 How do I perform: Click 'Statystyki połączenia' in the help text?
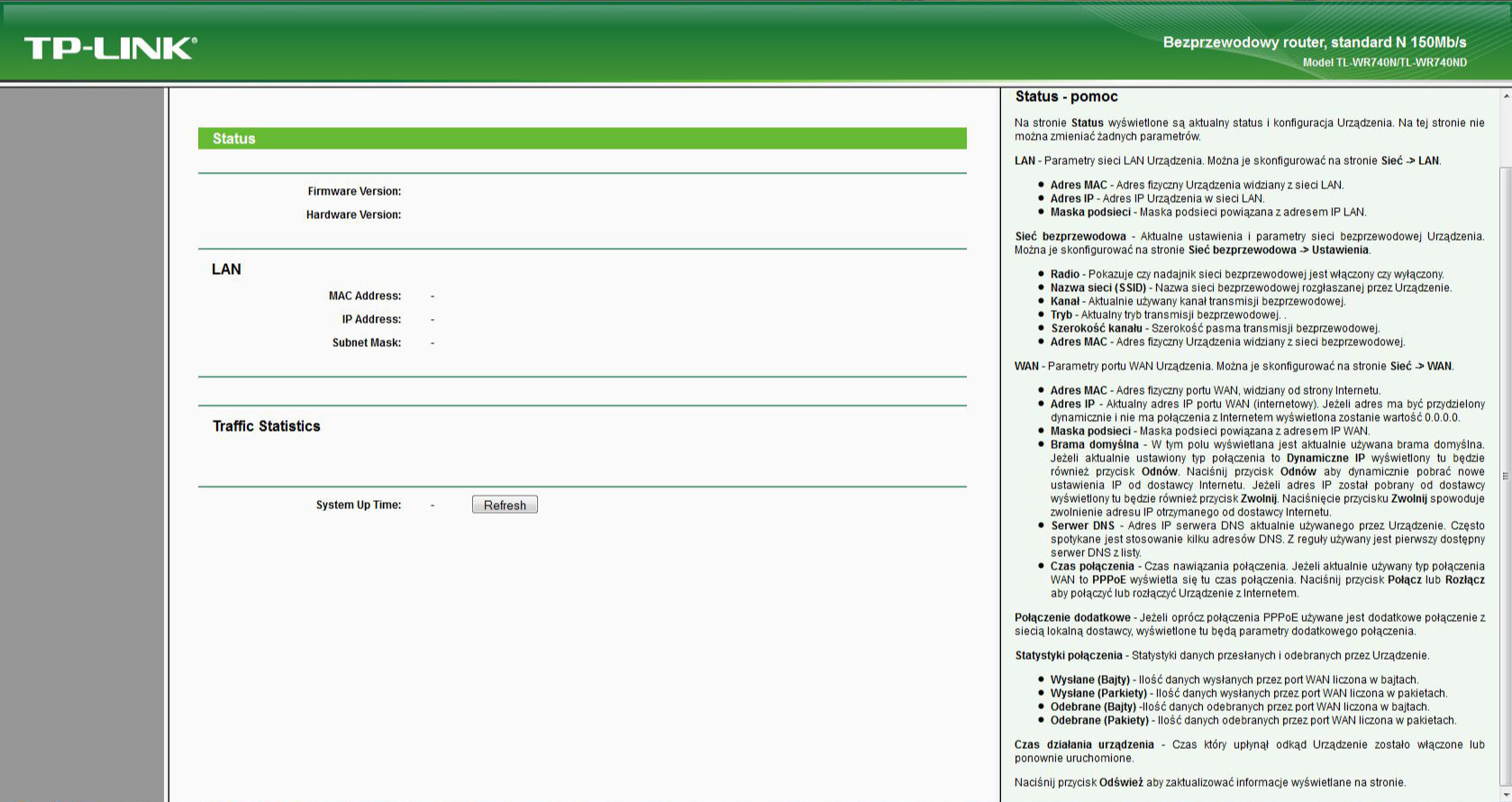point(1069,655)
